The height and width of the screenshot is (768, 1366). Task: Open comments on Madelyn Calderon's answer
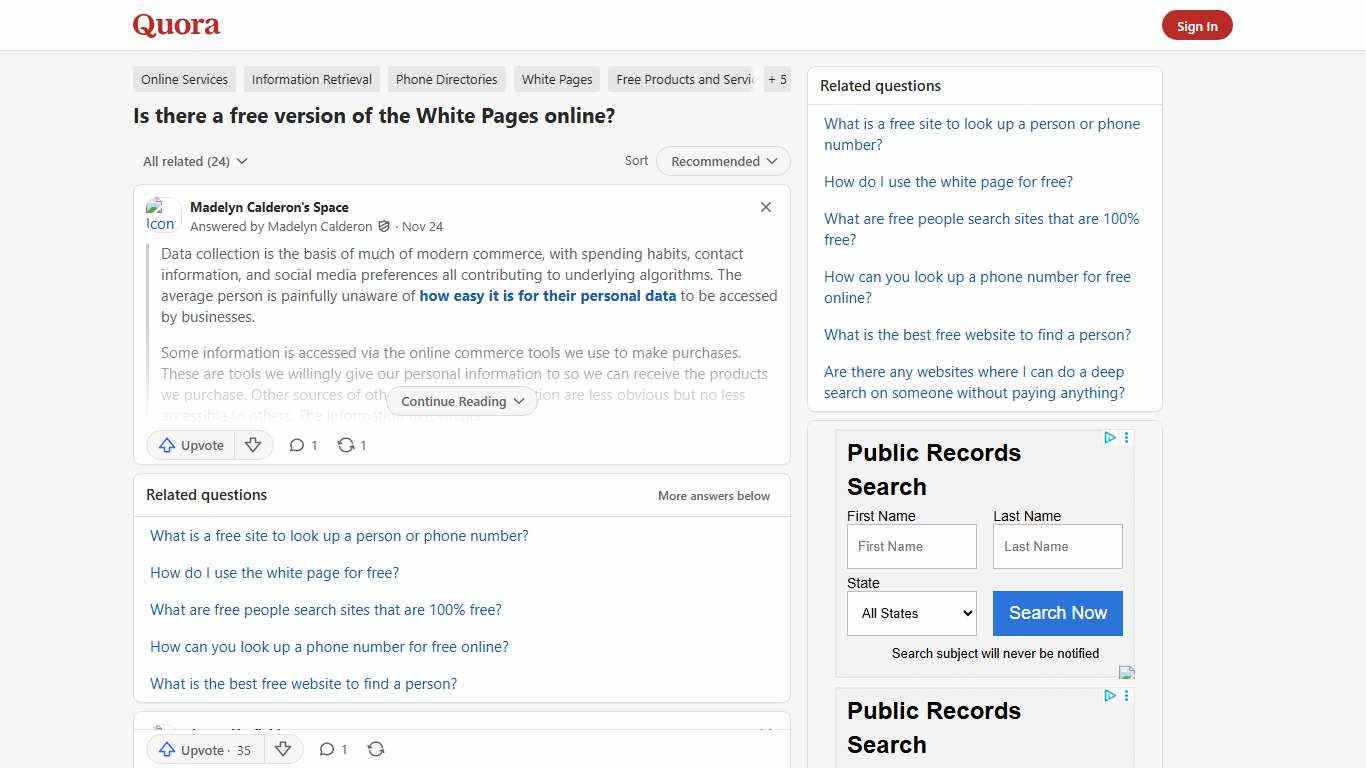[x=302, y=445]
